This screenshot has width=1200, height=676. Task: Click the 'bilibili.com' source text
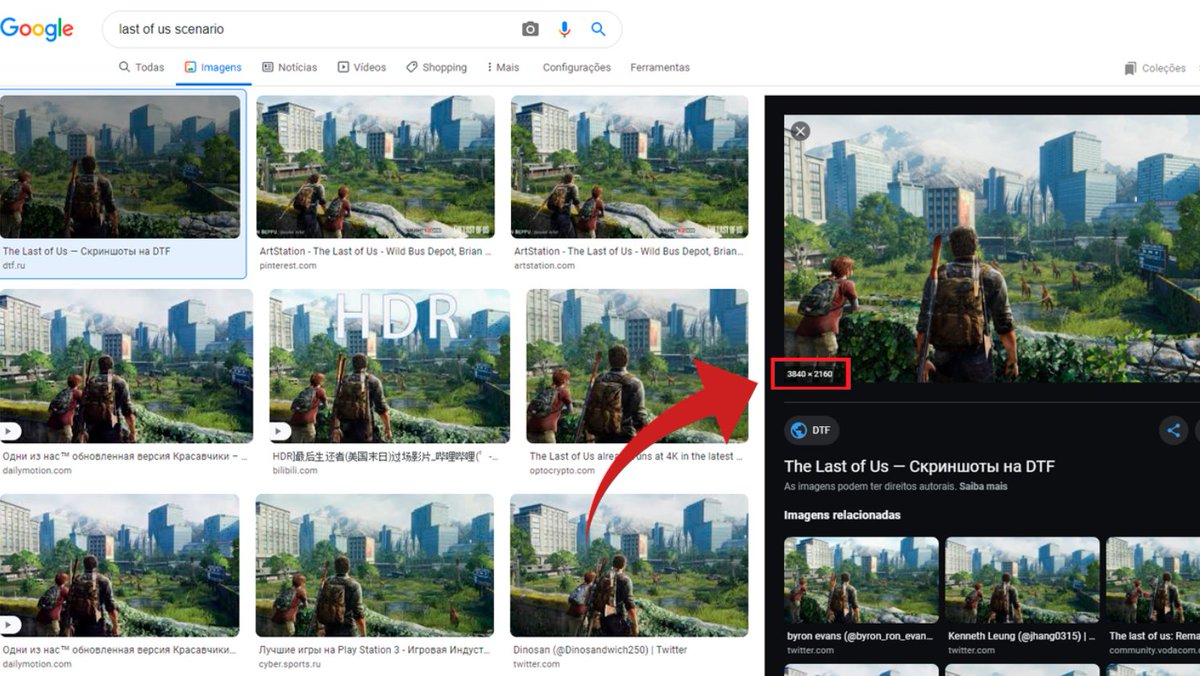pos(295,471)
